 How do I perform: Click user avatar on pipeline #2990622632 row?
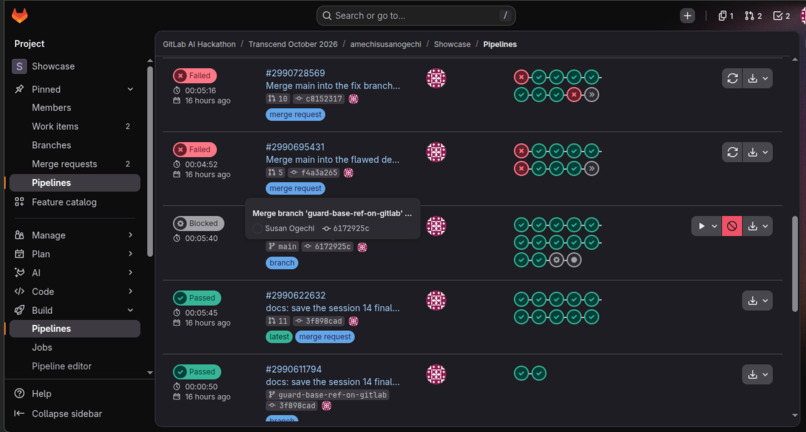[x=436, y=300]
